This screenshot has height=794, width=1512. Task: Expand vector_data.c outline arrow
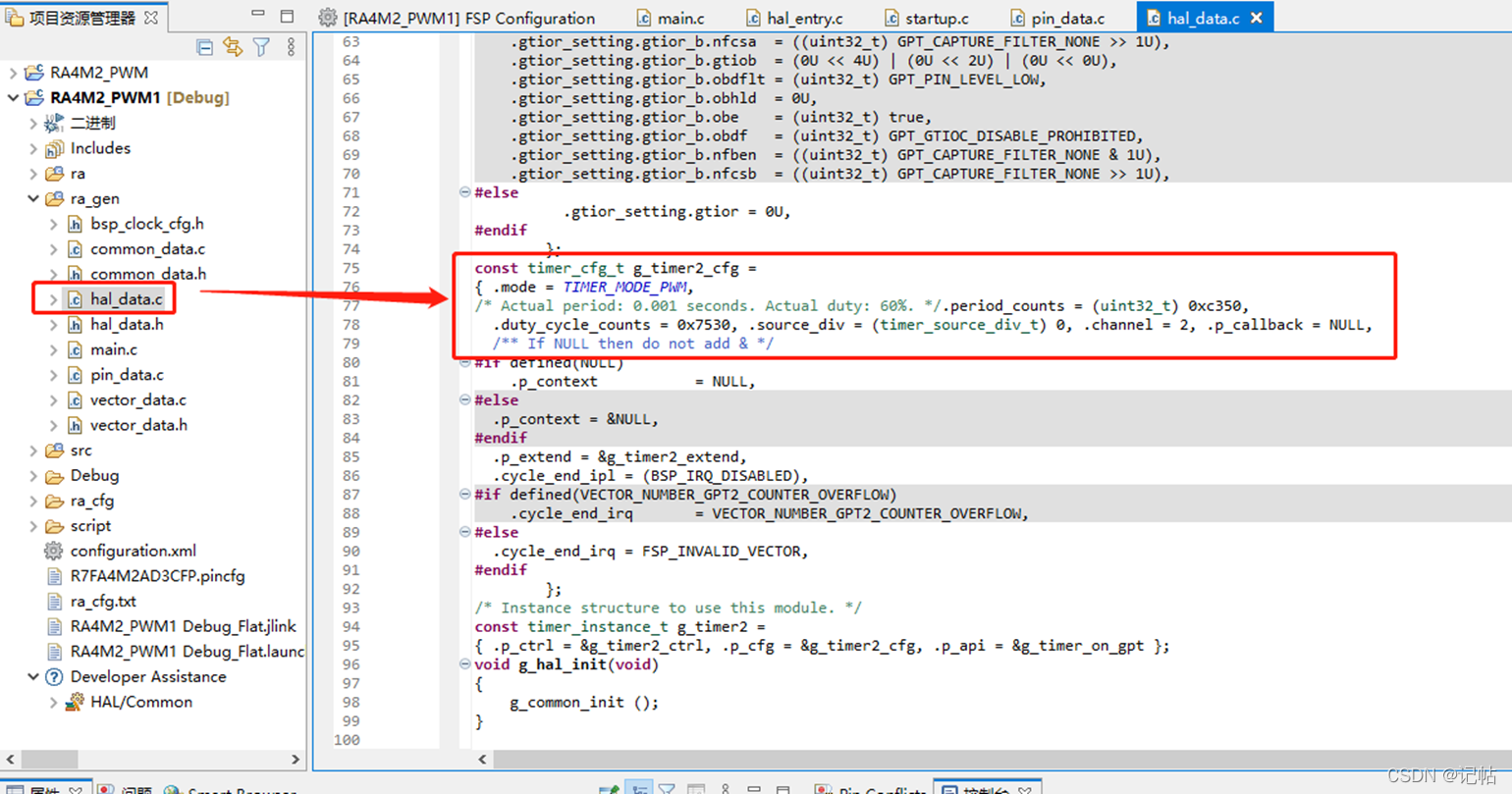[54, 400]
